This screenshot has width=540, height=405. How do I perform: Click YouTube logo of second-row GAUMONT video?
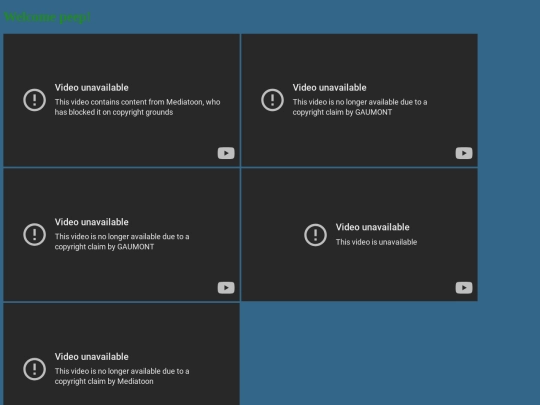tap(226, 288)
